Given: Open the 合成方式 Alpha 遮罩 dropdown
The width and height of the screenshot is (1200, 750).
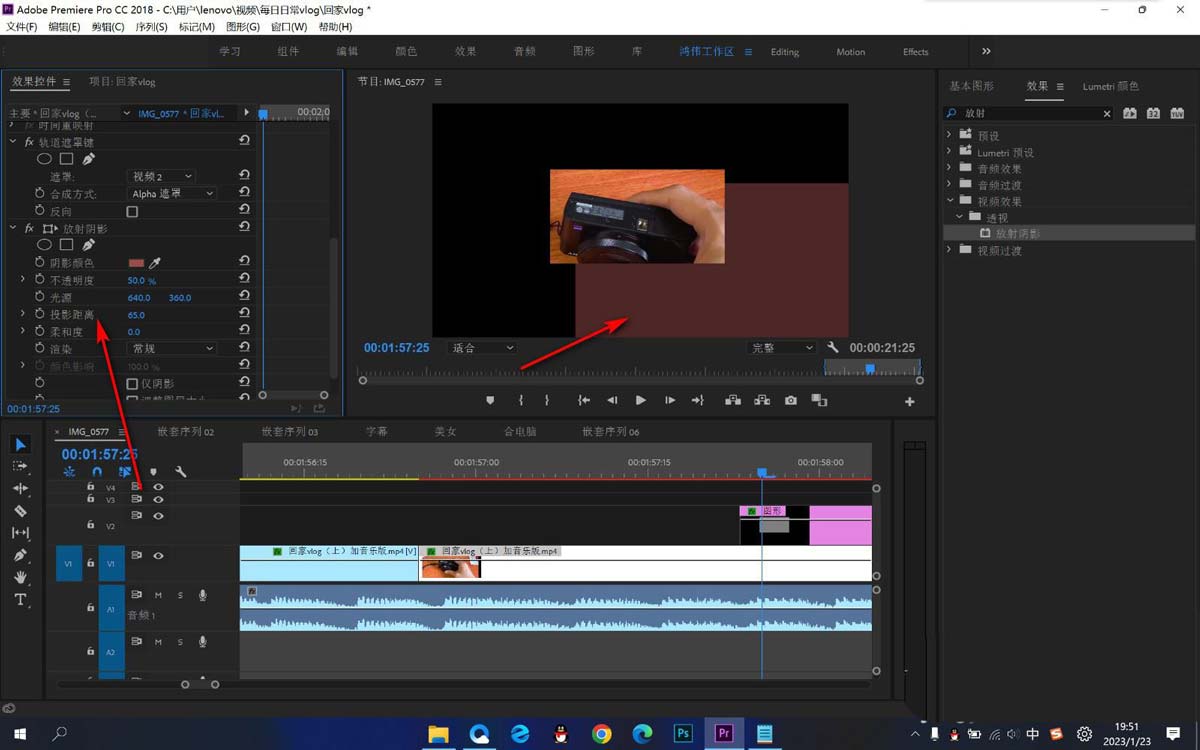Looking at the screenshot, I should 173,194.
